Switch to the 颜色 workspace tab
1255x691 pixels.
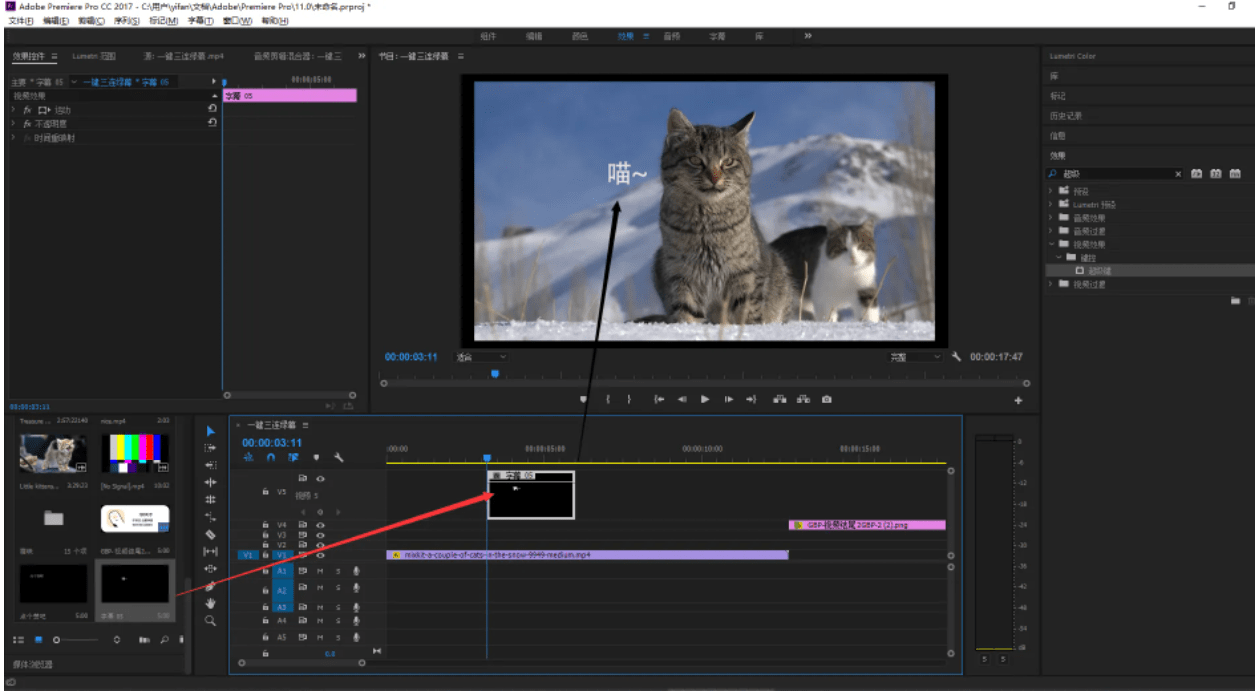pyautogui.click(x=580, y=36)
